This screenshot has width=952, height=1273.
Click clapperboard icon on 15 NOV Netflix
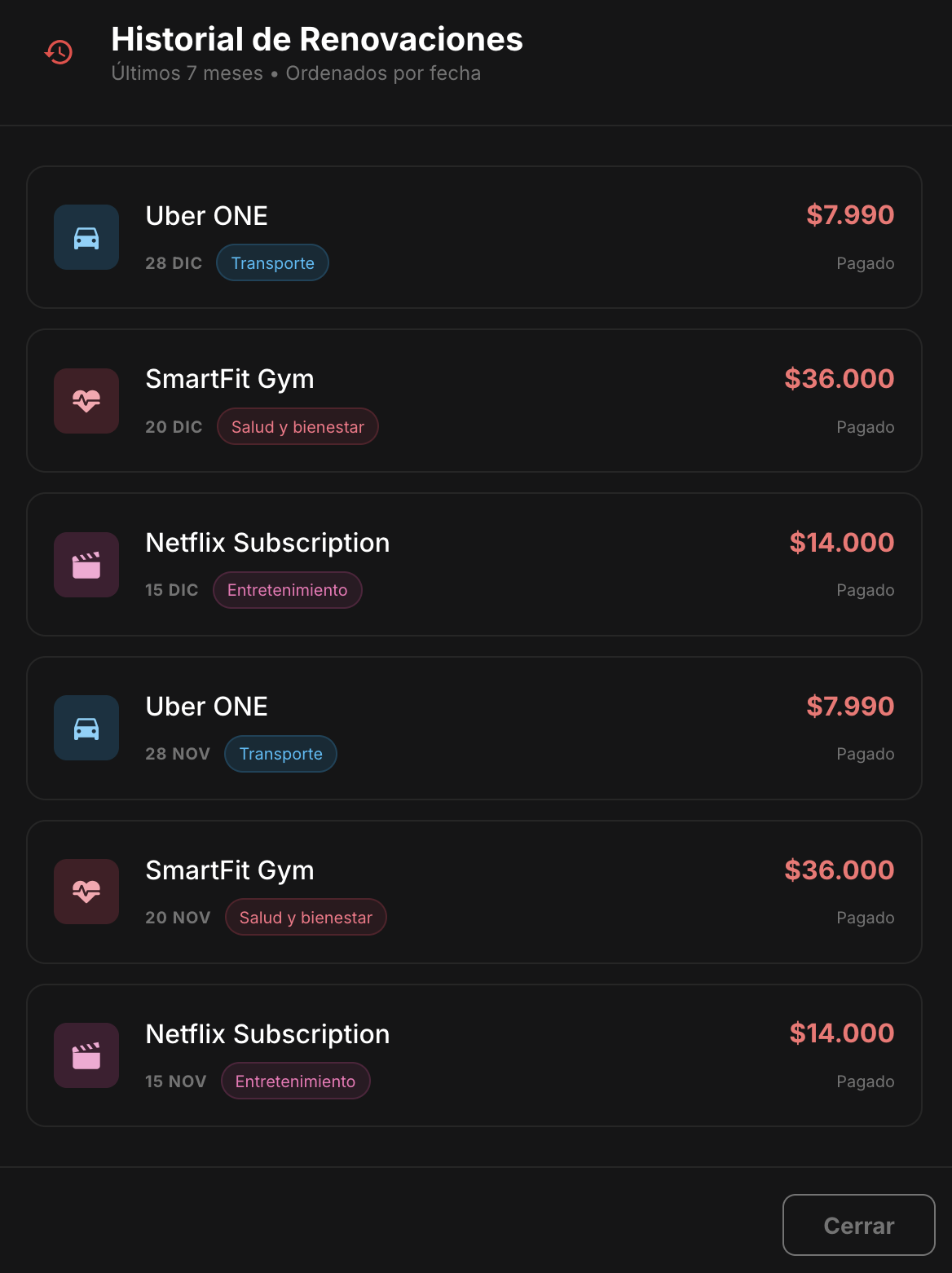86,1055
